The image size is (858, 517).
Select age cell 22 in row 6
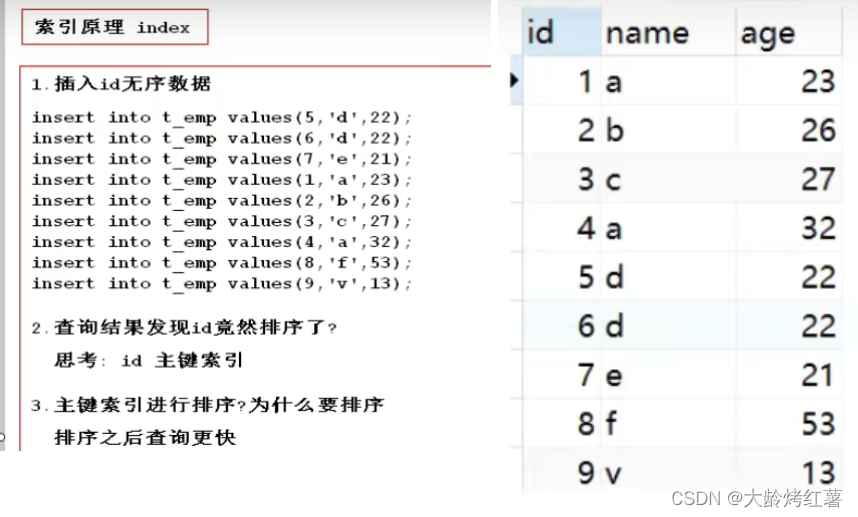(789, 326)
